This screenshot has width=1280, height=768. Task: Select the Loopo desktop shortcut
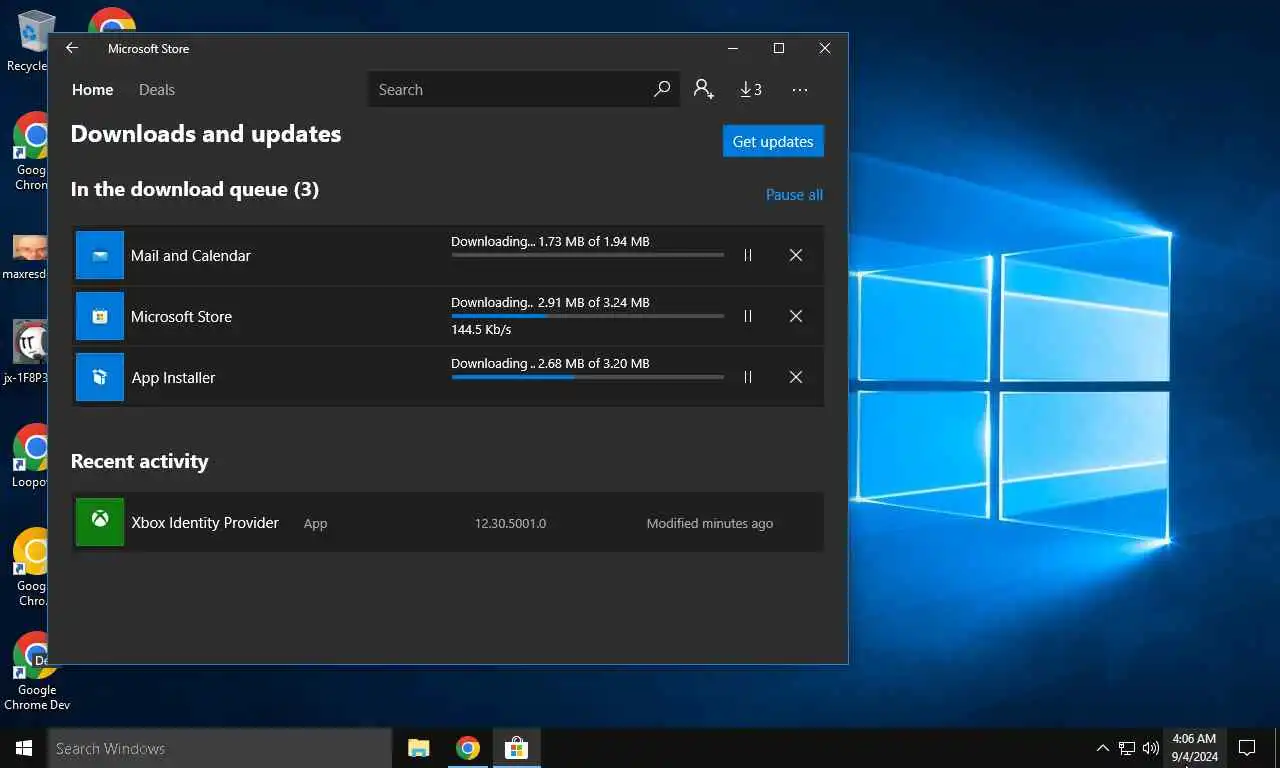(30, 455)
